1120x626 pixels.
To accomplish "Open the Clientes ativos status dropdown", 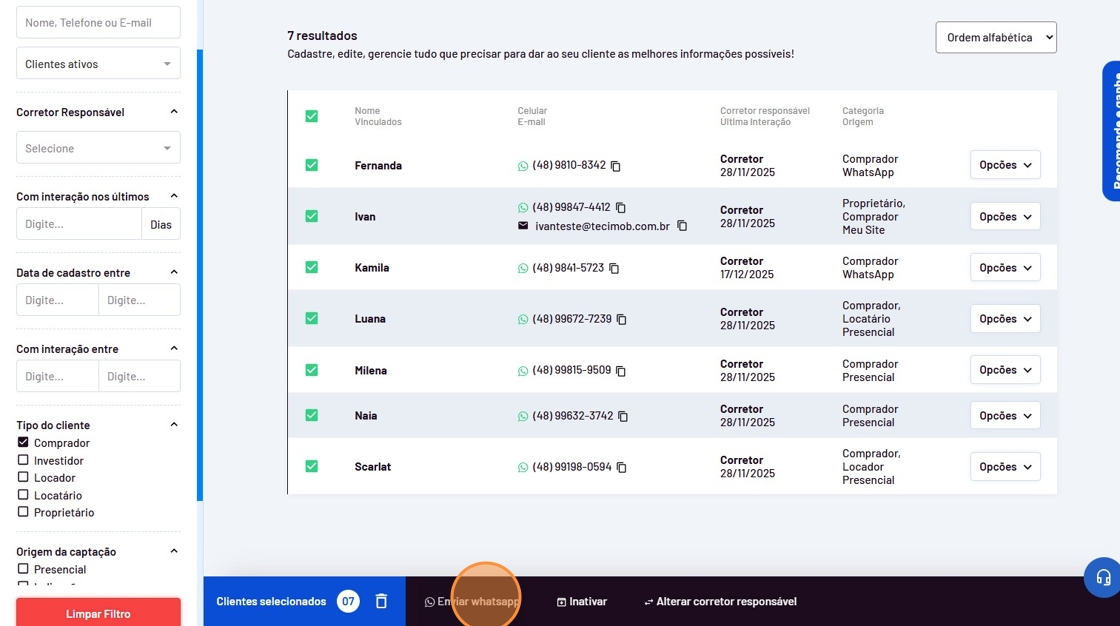I will (x=98, y=64).
